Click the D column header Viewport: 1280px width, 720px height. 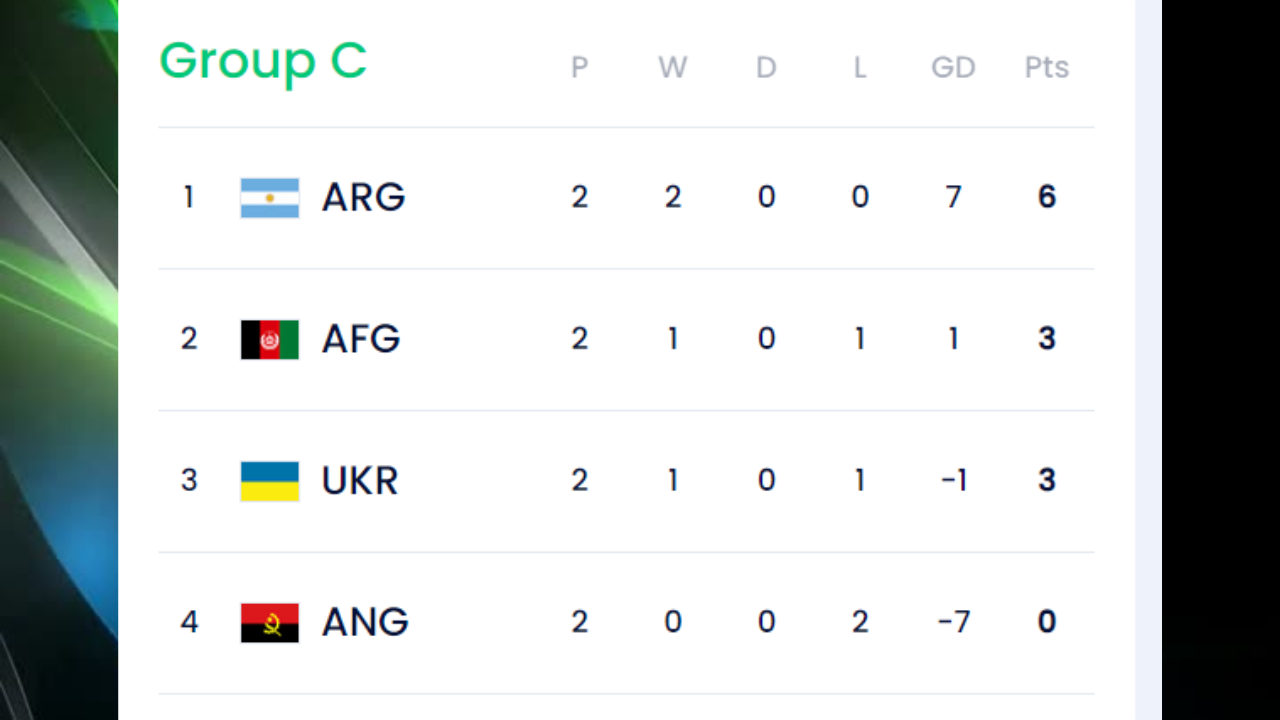click(x=766, y=67)
